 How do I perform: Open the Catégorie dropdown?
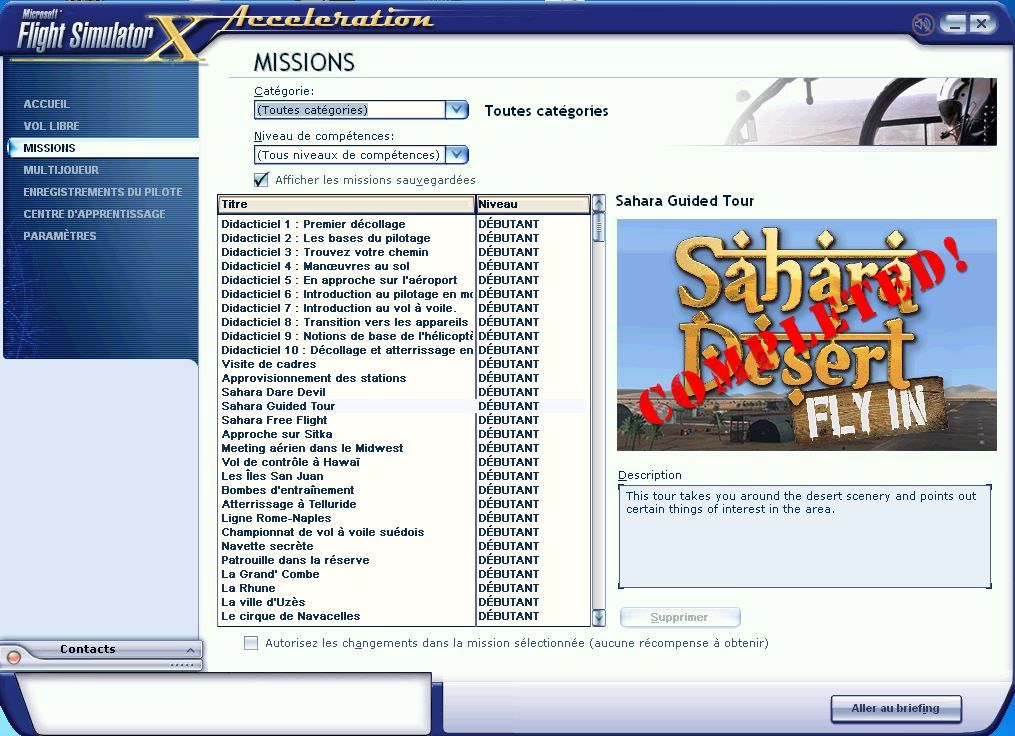pos(456,109)
